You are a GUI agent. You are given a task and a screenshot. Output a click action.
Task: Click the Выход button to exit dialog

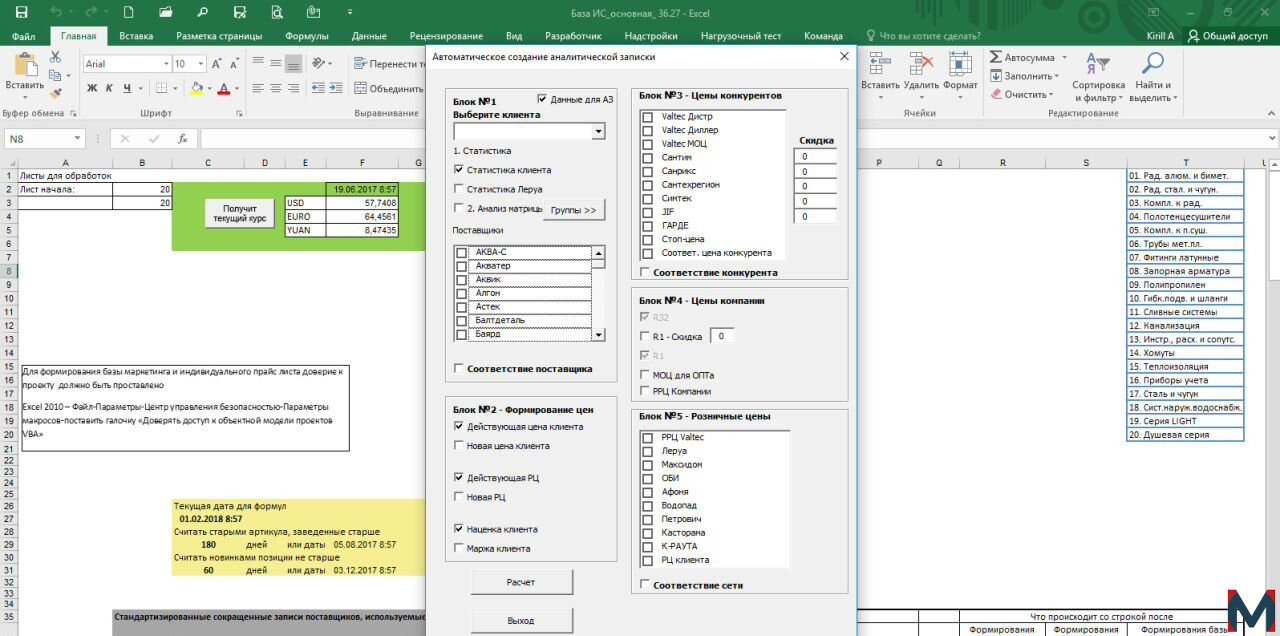pyautogui.click(x=521, y=621)
